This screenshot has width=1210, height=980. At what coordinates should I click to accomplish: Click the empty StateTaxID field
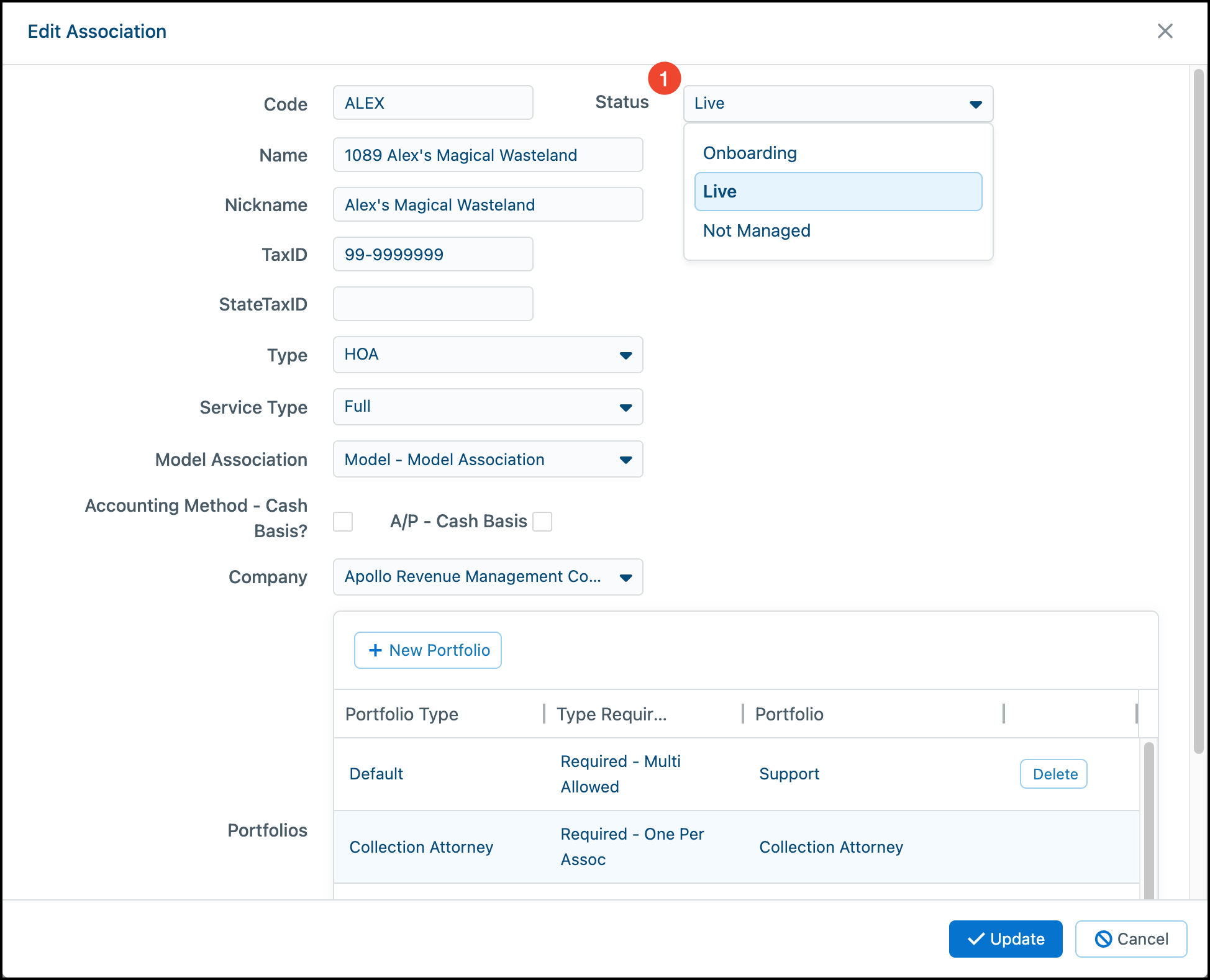click(x=433, y=304)
